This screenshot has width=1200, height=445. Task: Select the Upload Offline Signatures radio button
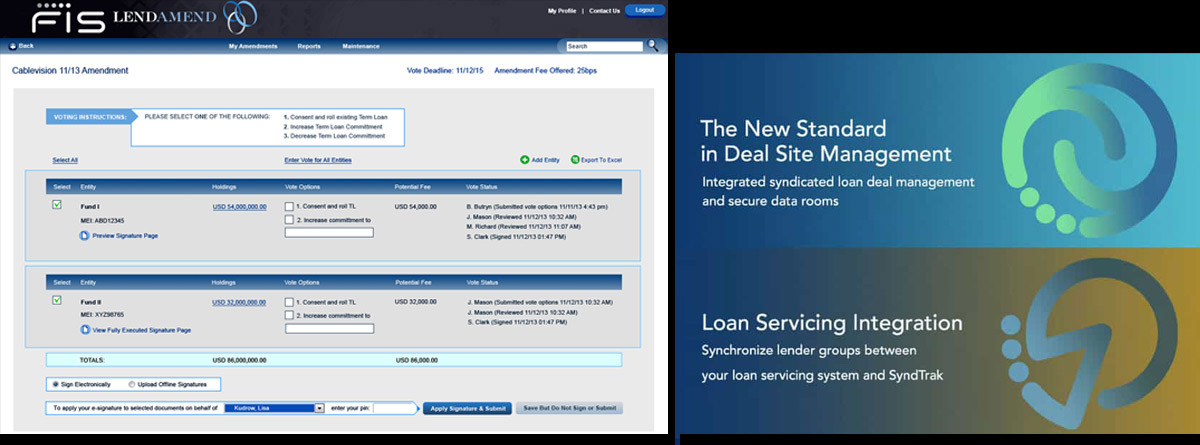(132, 383)
